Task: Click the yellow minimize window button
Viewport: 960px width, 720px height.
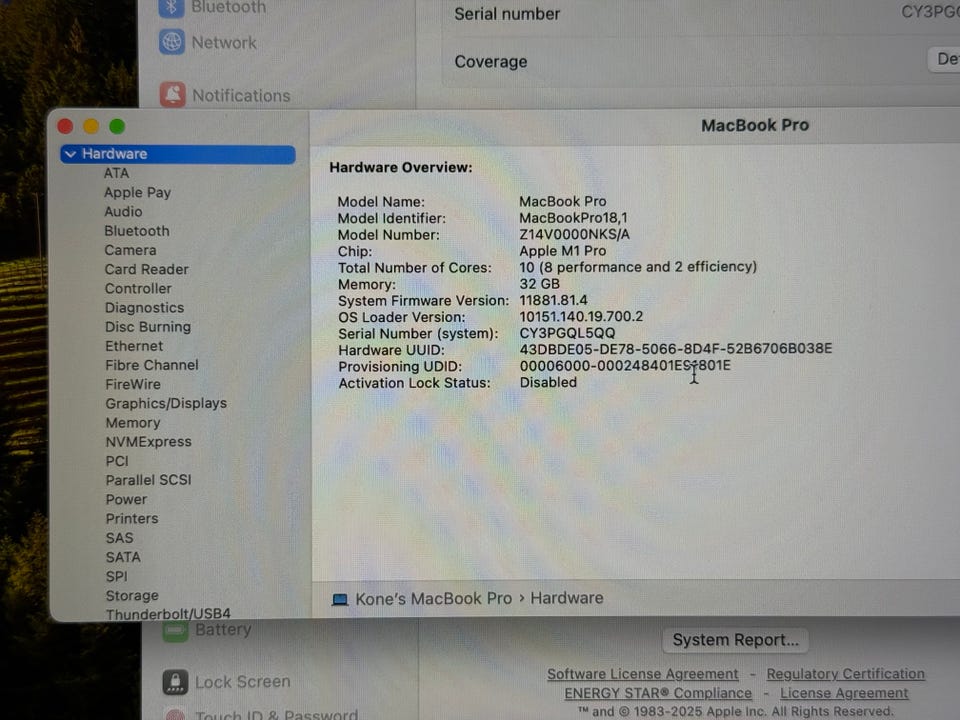Action: click(x=91, y=126)
